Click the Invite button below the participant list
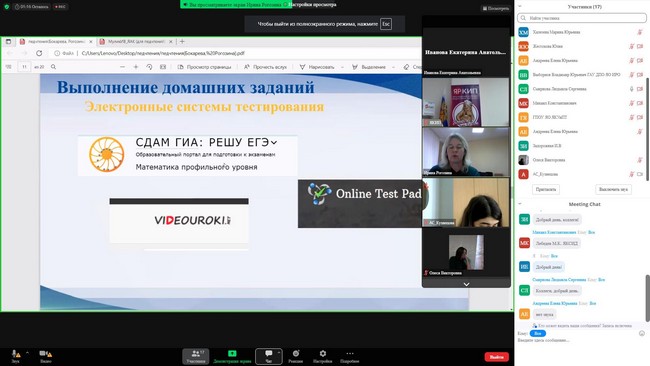 [546, 189]
